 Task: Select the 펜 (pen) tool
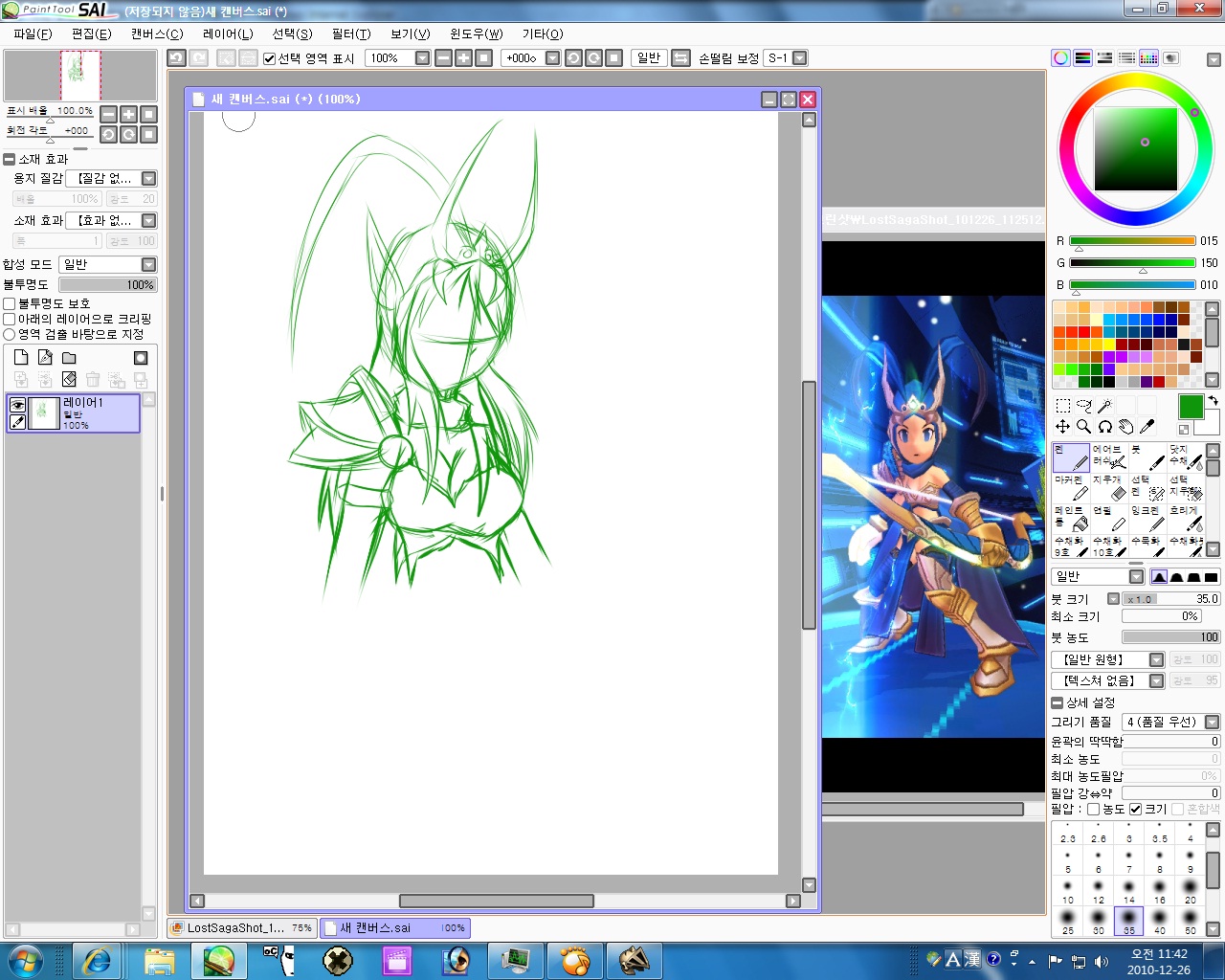(1071, 457)
